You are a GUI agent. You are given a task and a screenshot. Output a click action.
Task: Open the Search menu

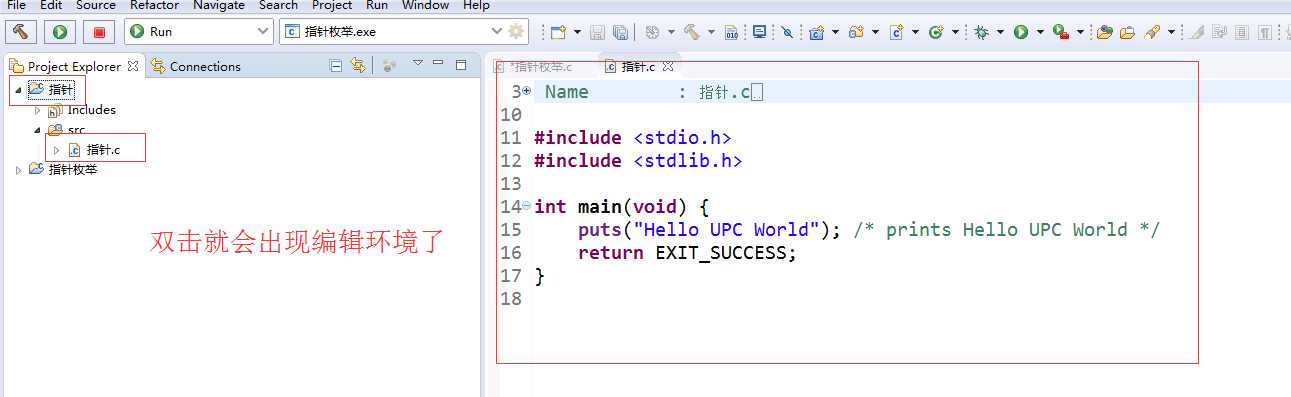click(x=278, y=5)
